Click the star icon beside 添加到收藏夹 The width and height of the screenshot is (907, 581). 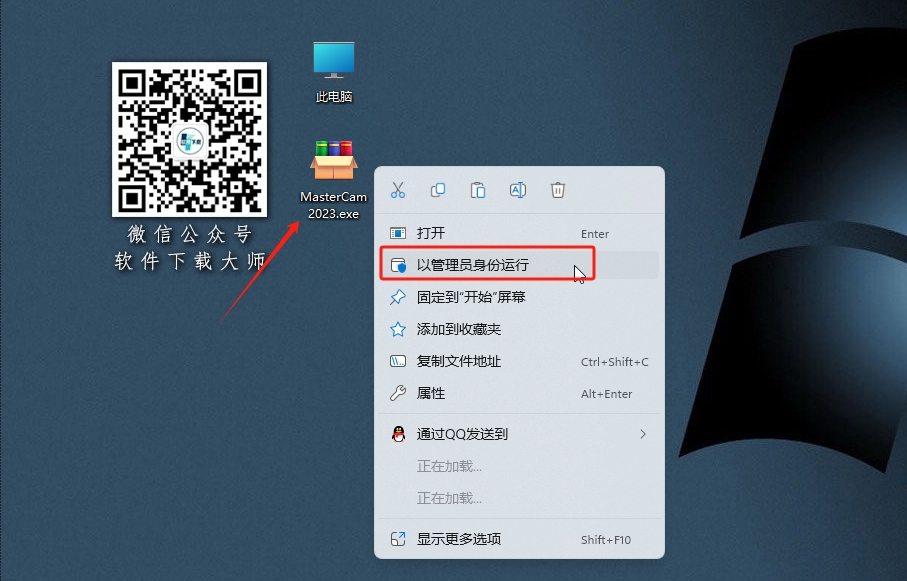point(398,329)
